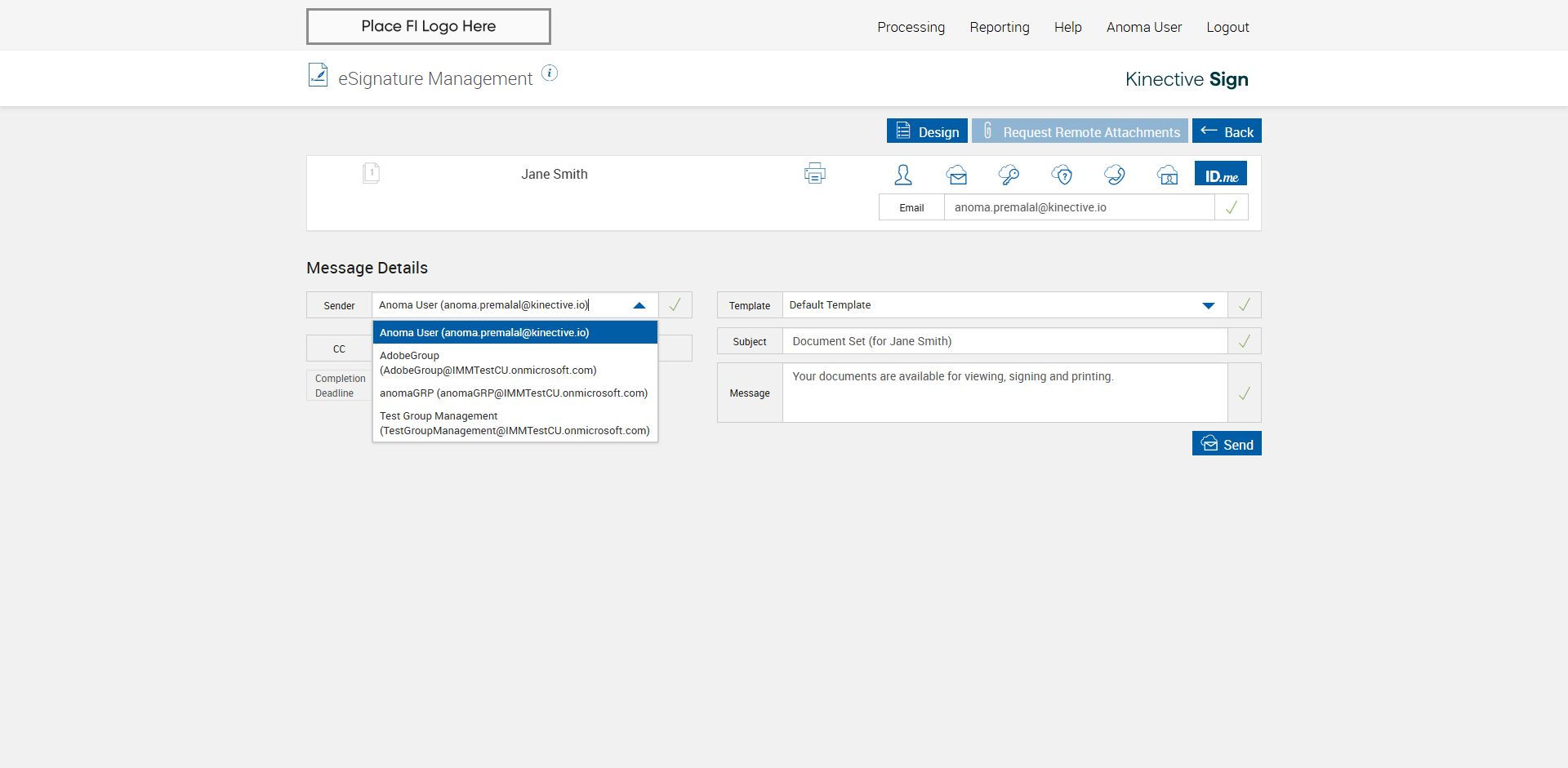Toggle the checkmark beside the Message box
This screenshot has height=768, width=1568.
click(x=1244, y=393)
